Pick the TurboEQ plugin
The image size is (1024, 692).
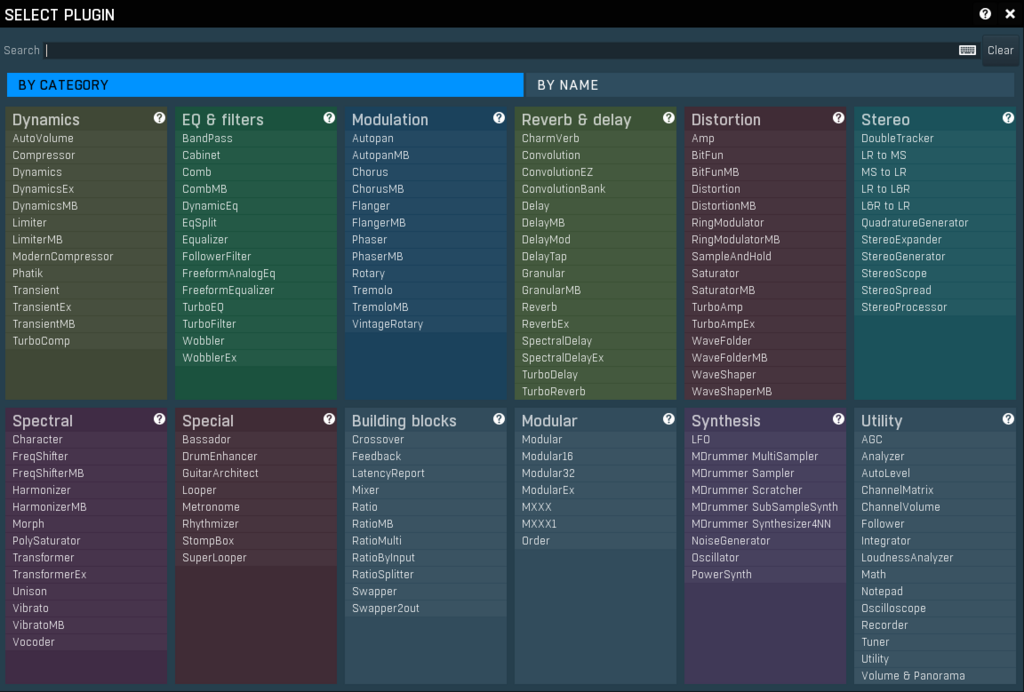point(256,307)
